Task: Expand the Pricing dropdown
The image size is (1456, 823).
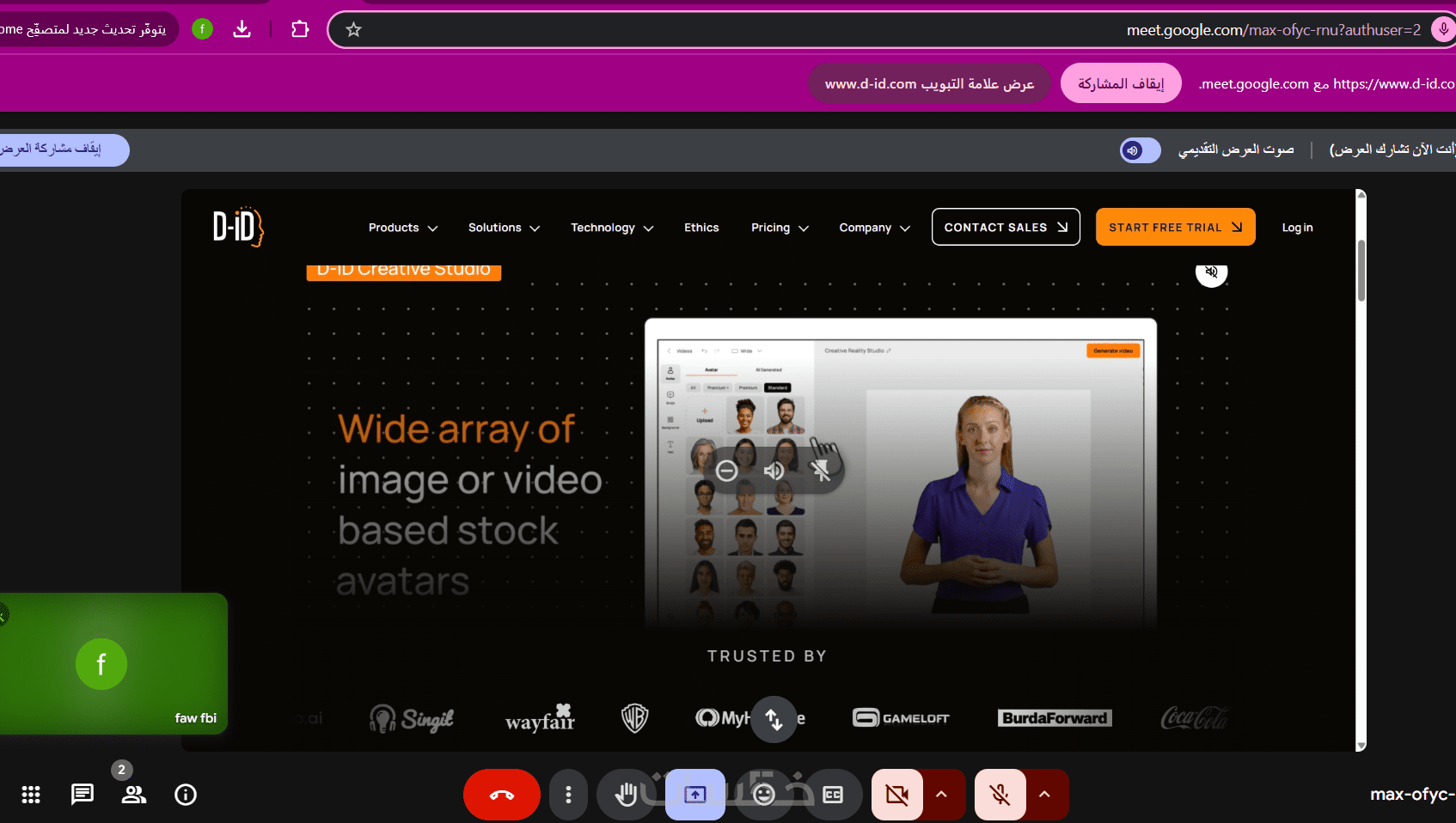Action: point(780,228)
